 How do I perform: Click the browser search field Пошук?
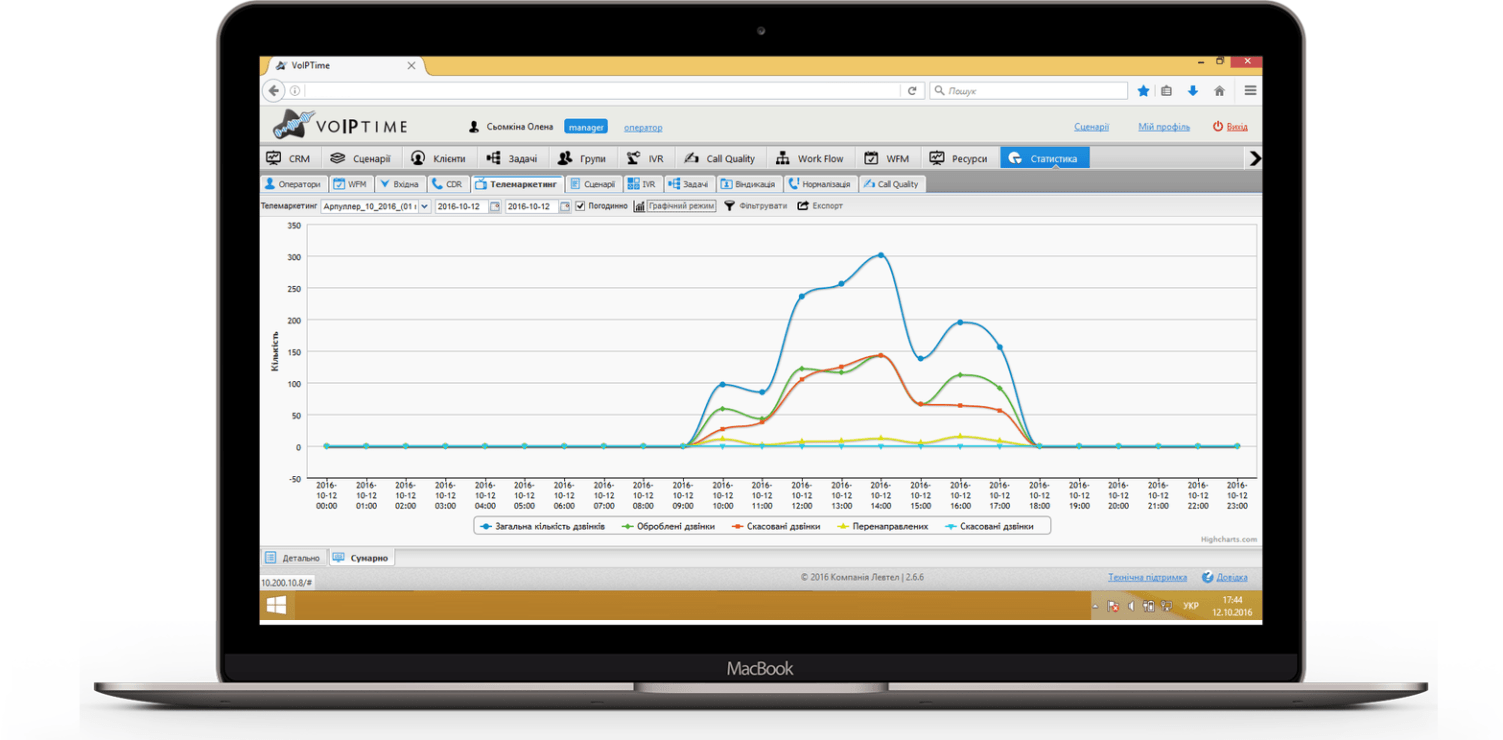pos(1029,91)
